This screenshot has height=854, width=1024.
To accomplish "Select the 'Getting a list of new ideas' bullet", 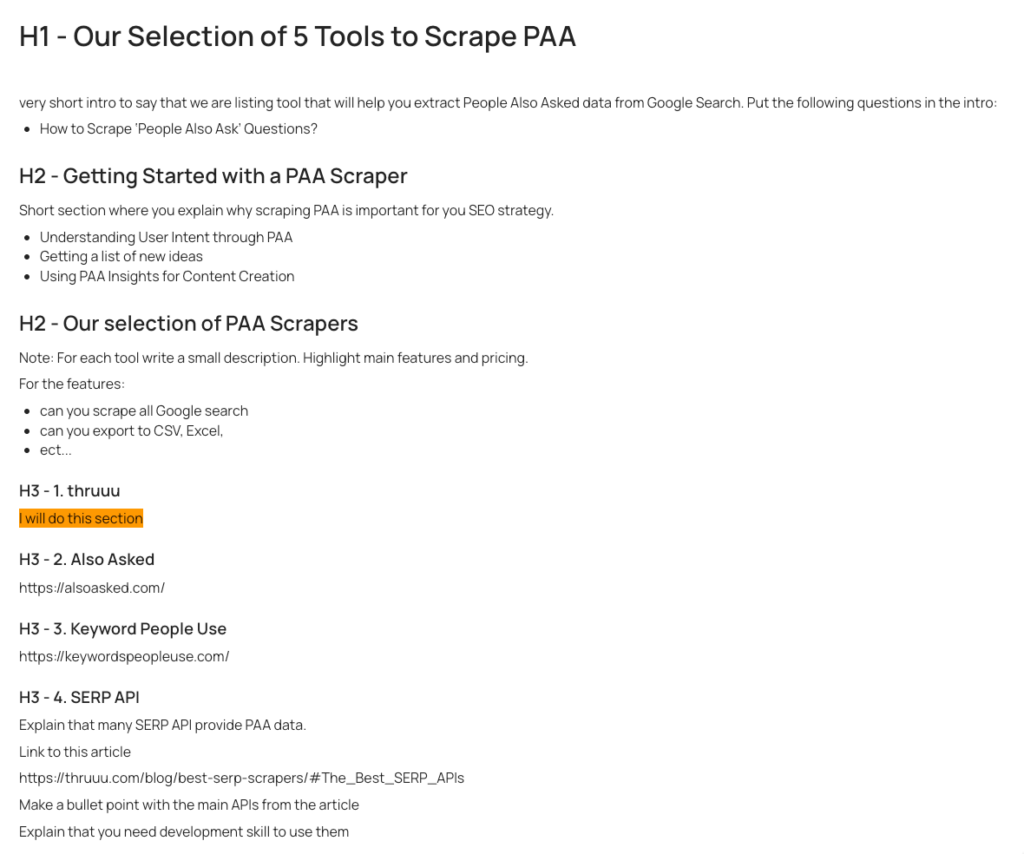I will coord(121,257).
